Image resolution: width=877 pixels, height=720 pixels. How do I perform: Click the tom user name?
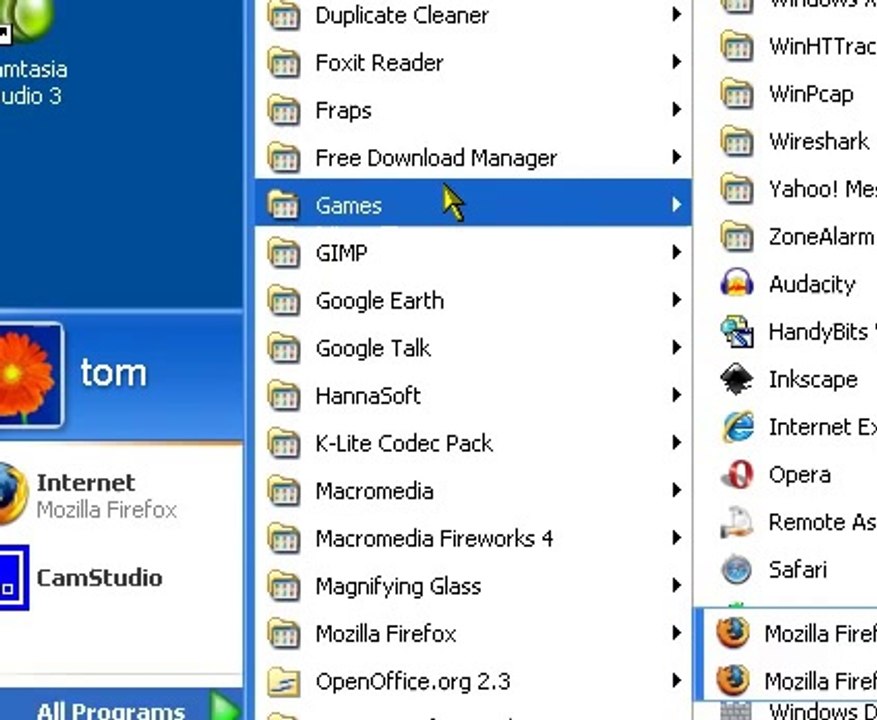[114, 373]
